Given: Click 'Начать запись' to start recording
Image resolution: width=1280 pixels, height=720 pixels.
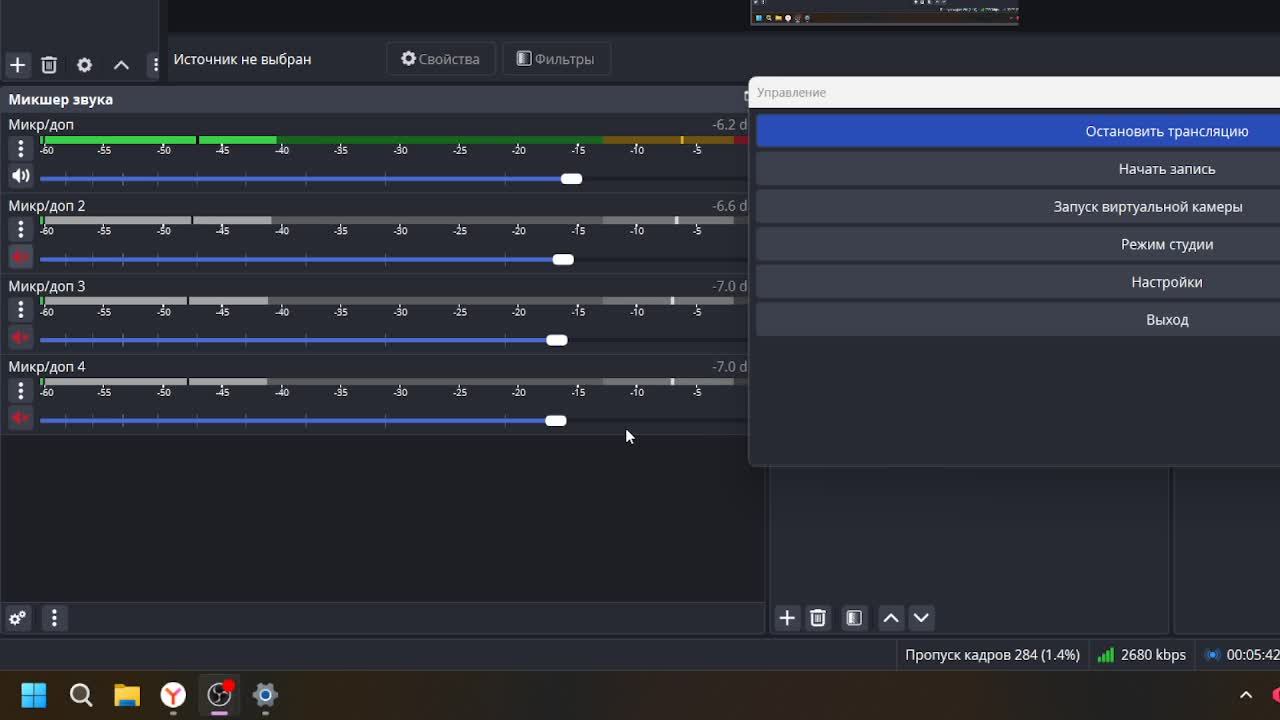Looking at the screenshot, I should click(1018, 169).
